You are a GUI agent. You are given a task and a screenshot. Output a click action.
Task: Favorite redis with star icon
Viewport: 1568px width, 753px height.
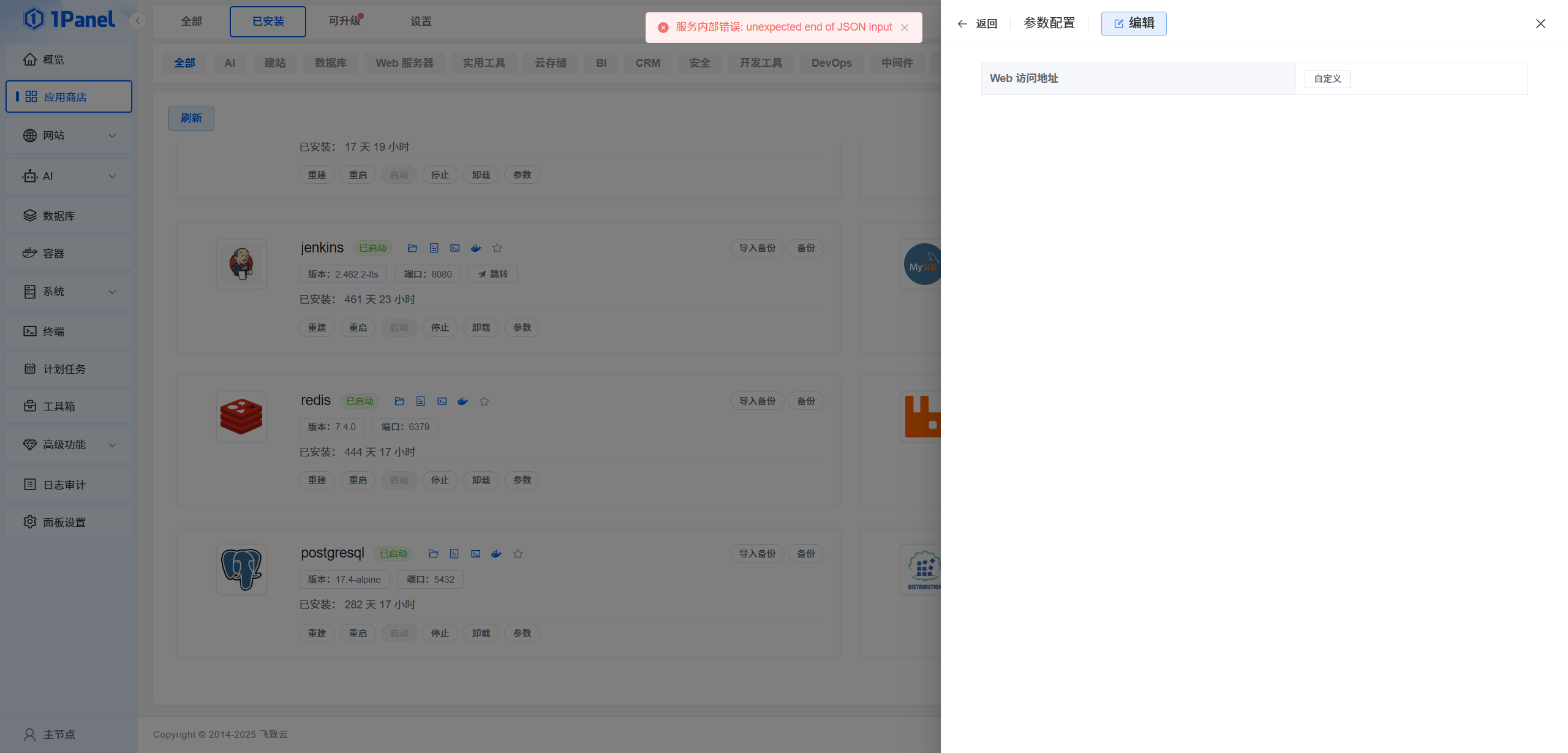coord(484,401)
